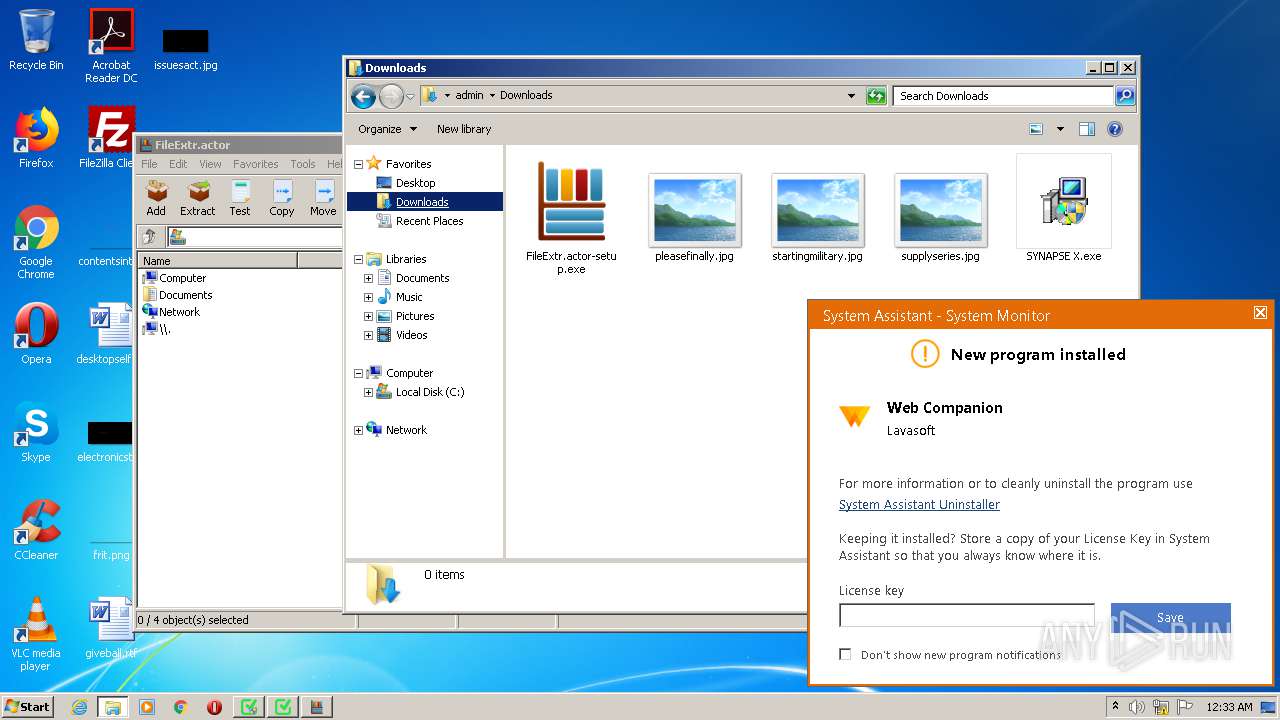Open Google Chrome desktop shortcut
The image size is (1280, 720).
click(x=36, y=242)
